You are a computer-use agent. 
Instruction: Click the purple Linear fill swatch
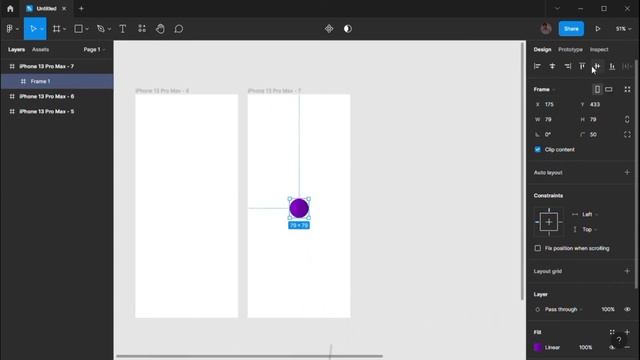538,348
